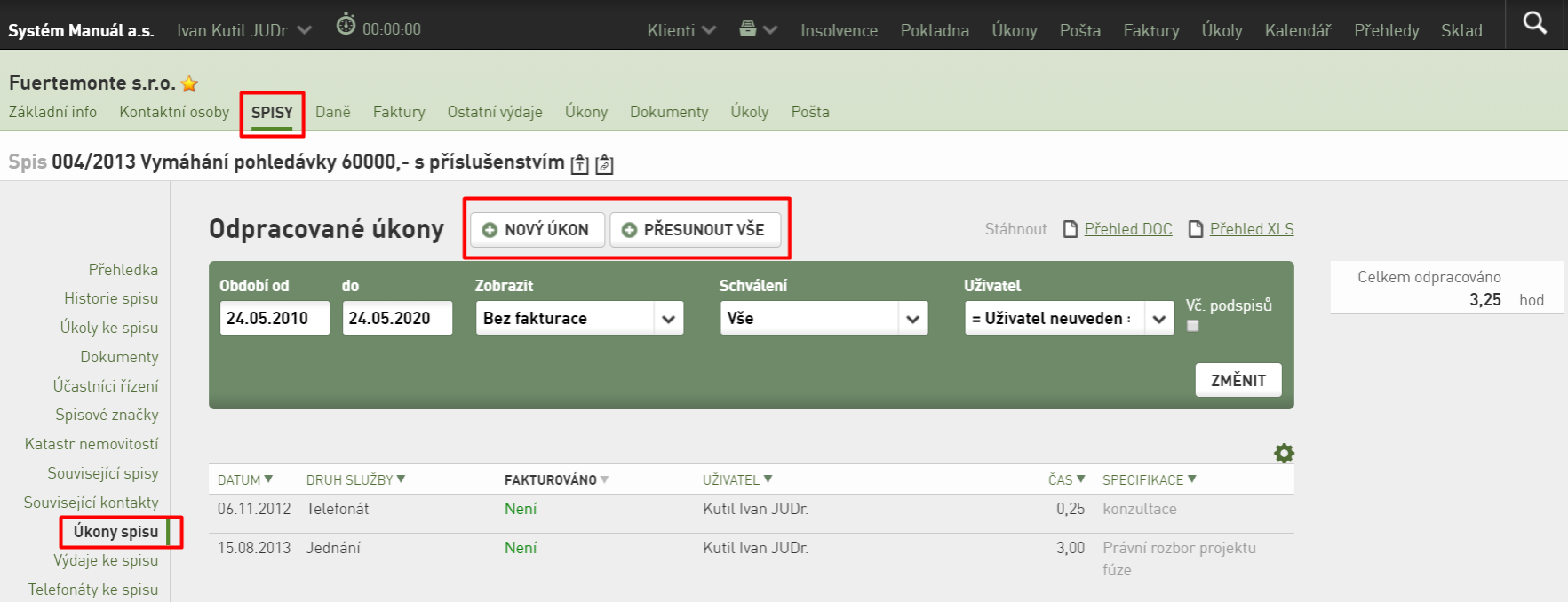
Task: Open the Klienti menu in the top bar
Action: pos(681,30)
